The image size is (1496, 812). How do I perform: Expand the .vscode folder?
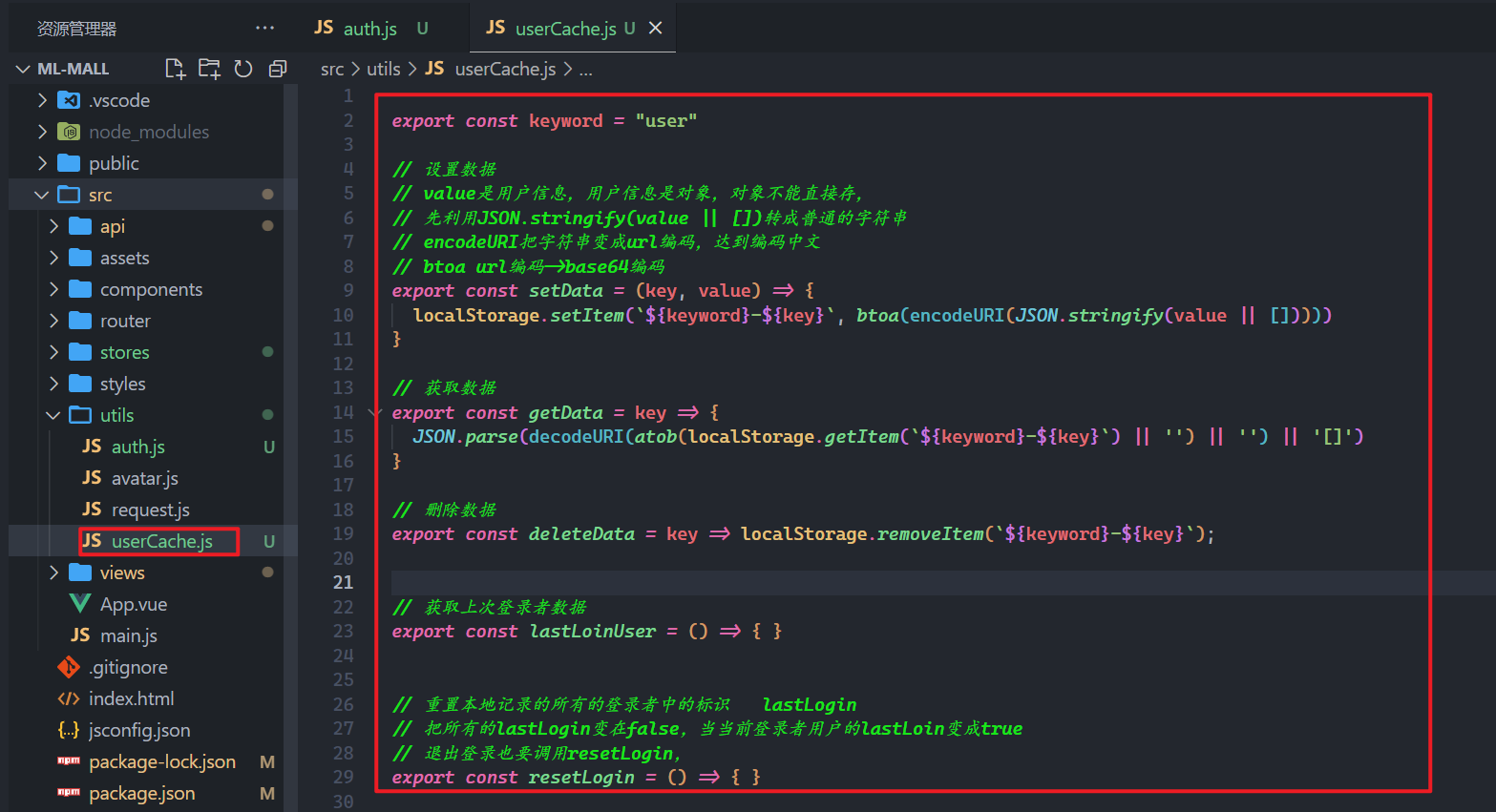[41, 100]
